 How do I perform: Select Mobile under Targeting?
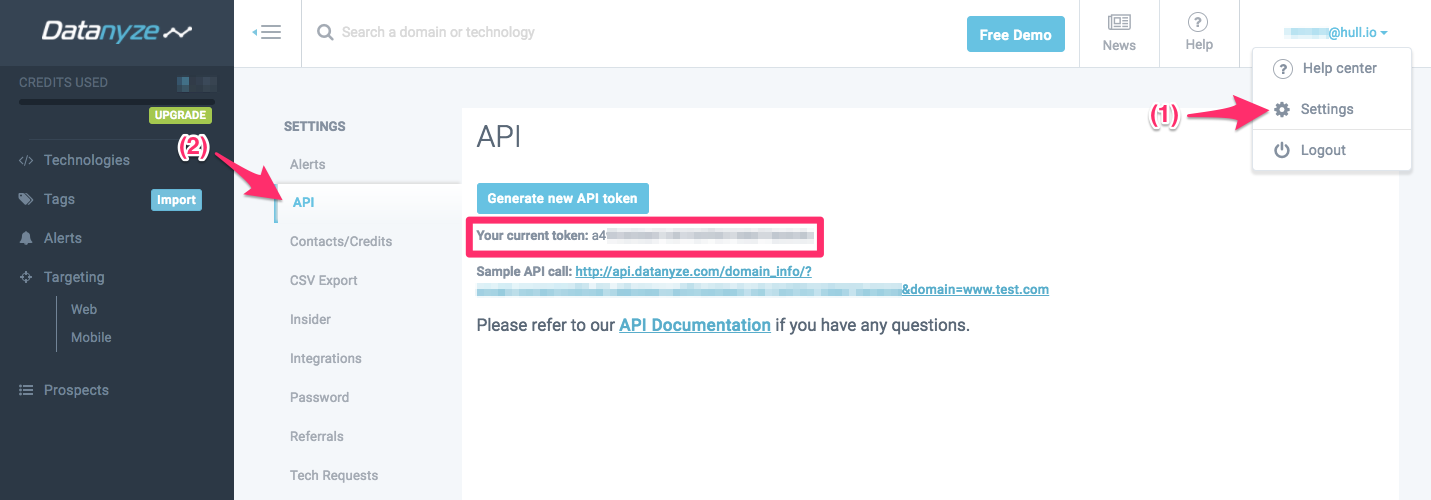(91, 337)
